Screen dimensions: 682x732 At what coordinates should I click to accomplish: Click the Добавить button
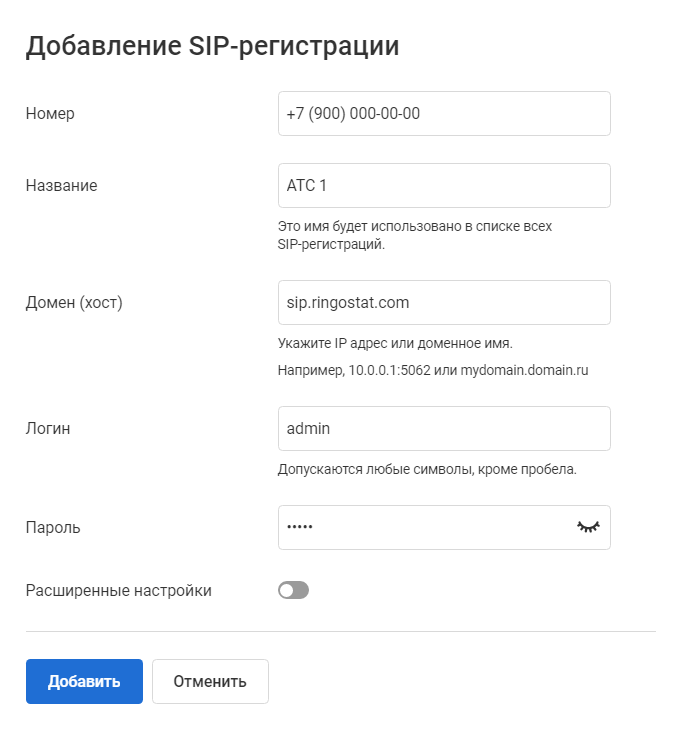84,682
